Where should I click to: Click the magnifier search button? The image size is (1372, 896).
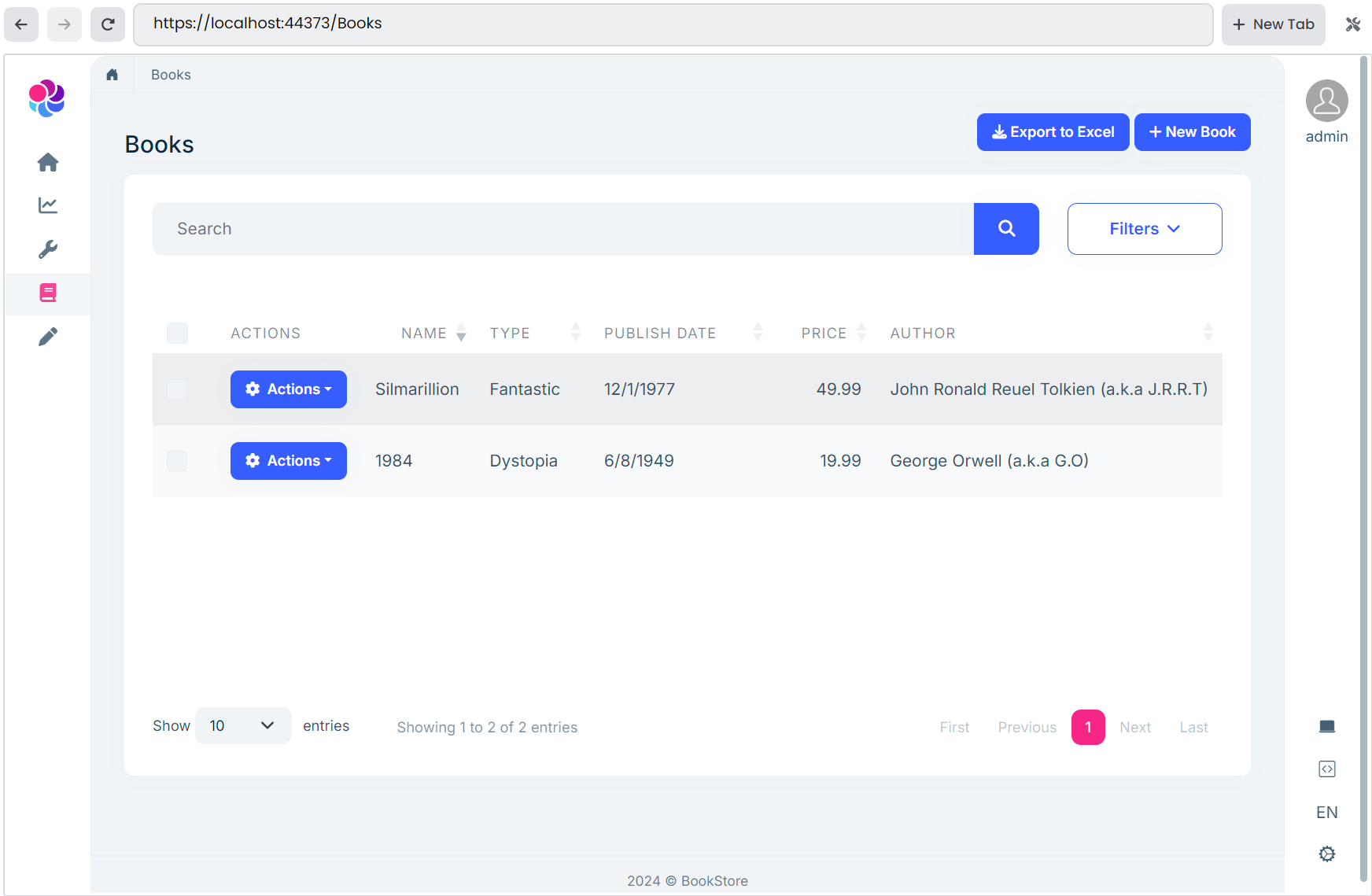1006,229
